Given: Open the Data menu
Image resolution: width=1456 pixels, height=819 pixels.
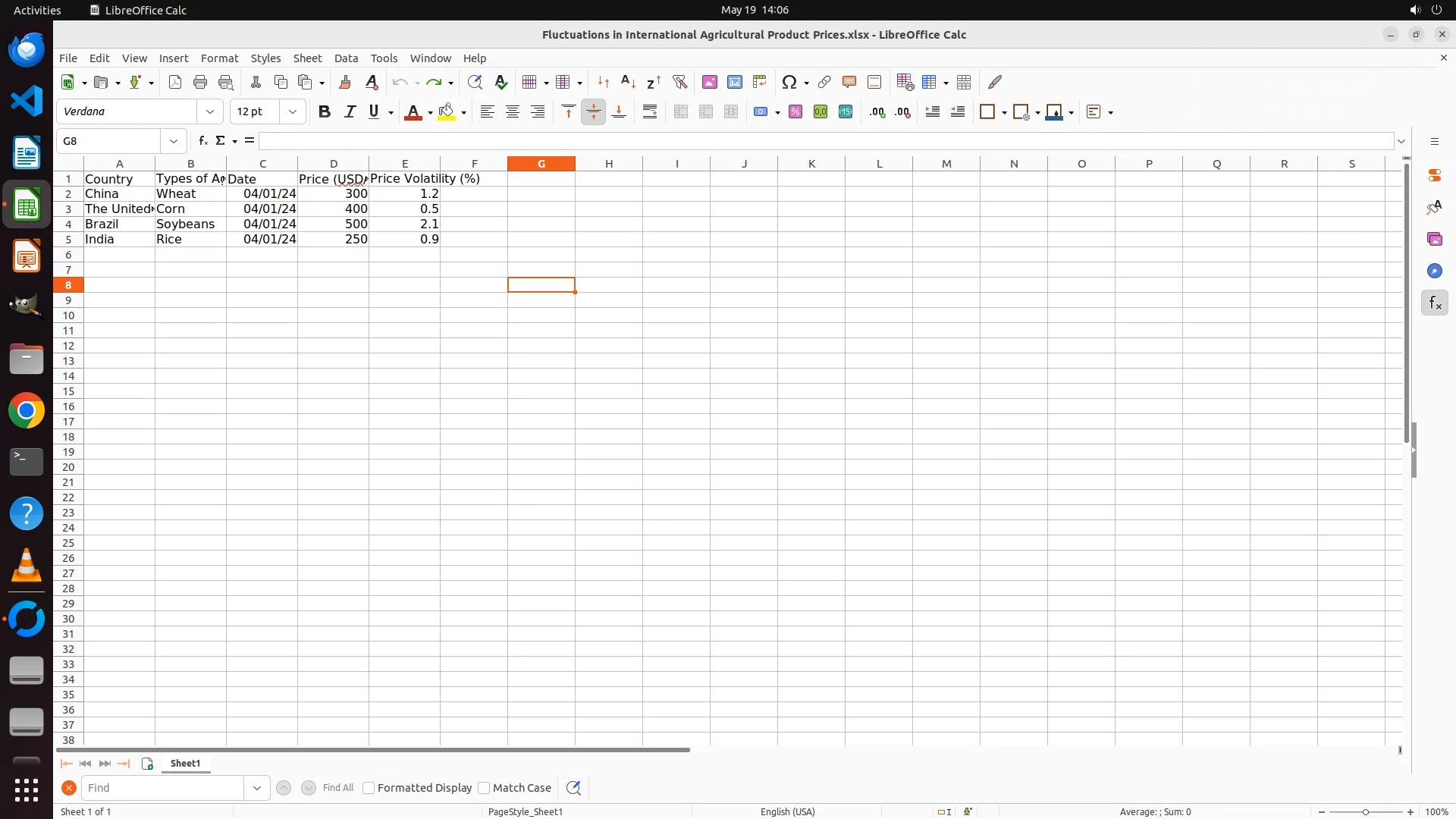Looking at the screenshot, I should pyautogui.click(x=346, y=58).
